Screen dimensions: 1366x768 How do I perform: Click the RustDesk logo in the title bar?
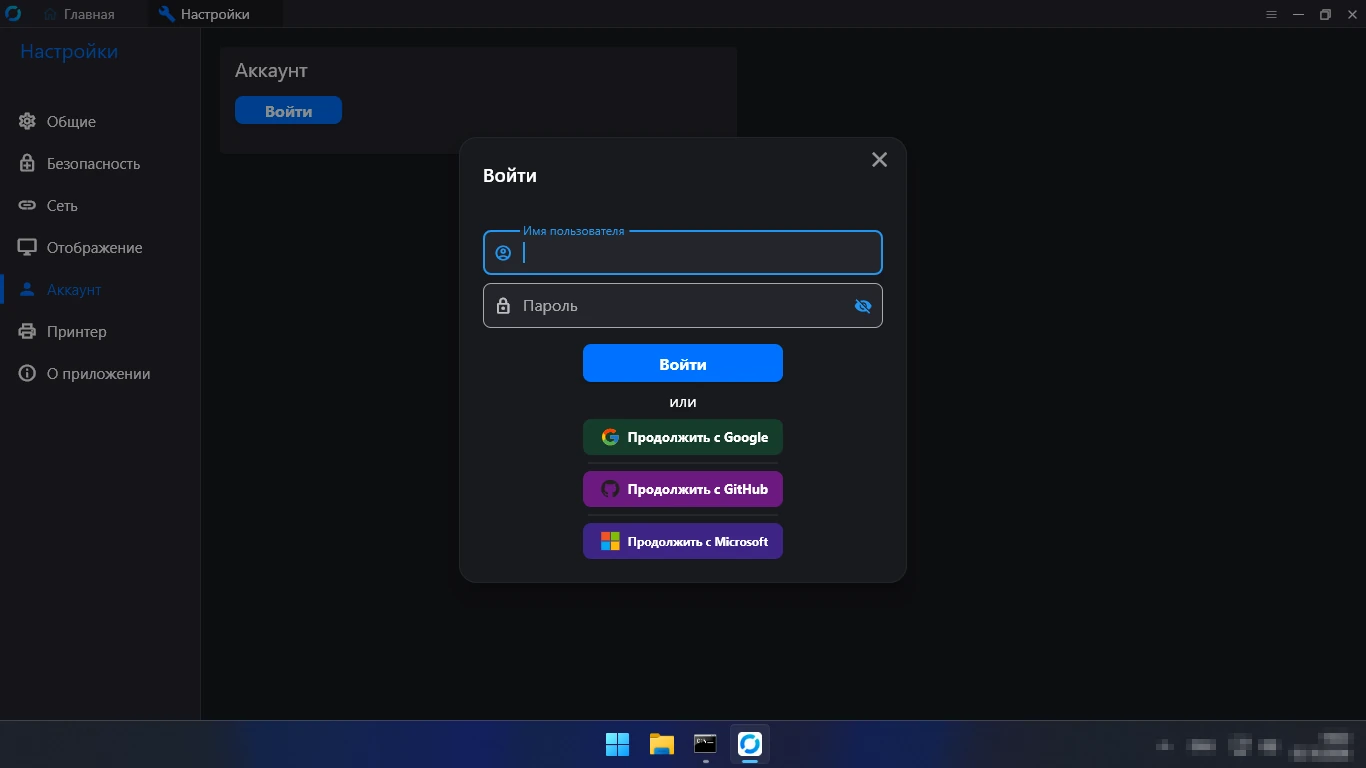tap(13, 14)
